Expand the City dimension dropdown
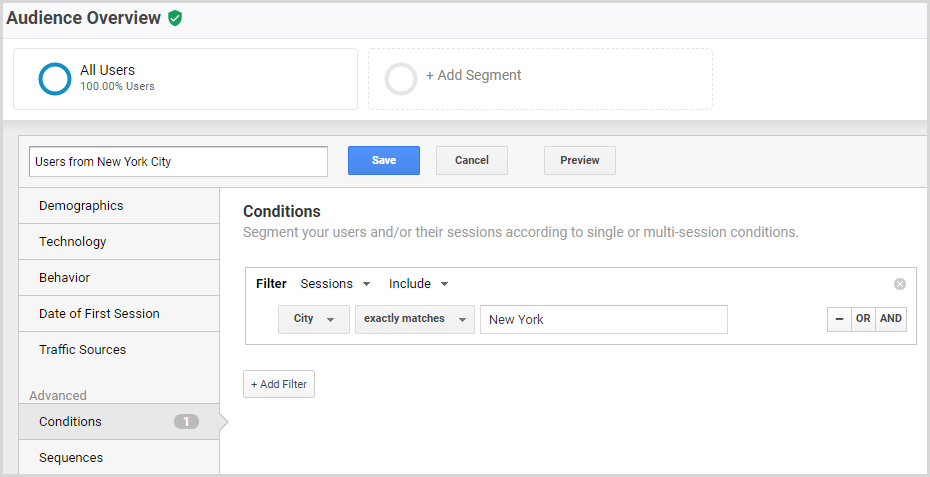This screenshot has height=477, width=930. 314,319
